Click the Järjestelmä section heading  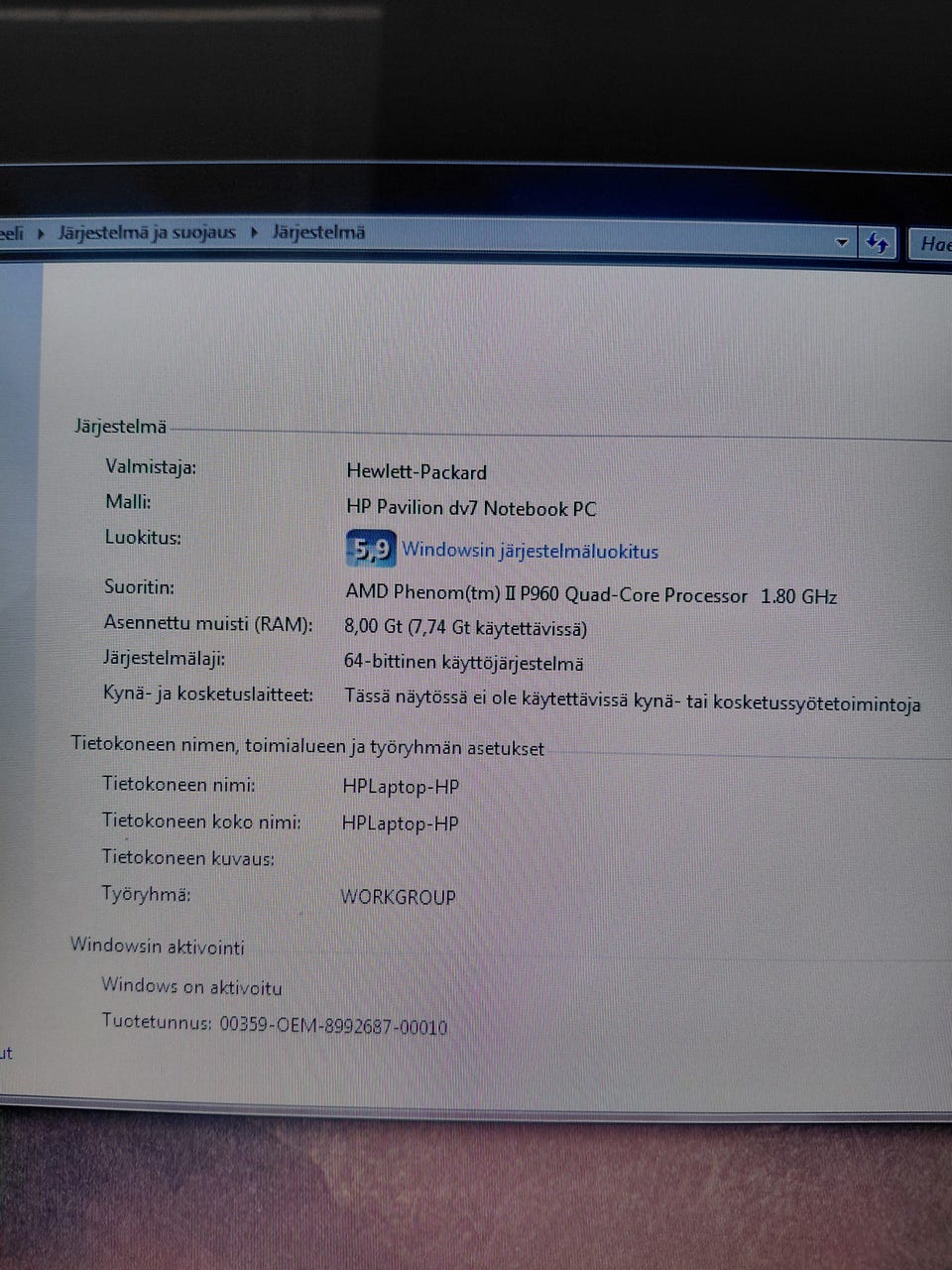pyautogui.click(x=120, y=427)
